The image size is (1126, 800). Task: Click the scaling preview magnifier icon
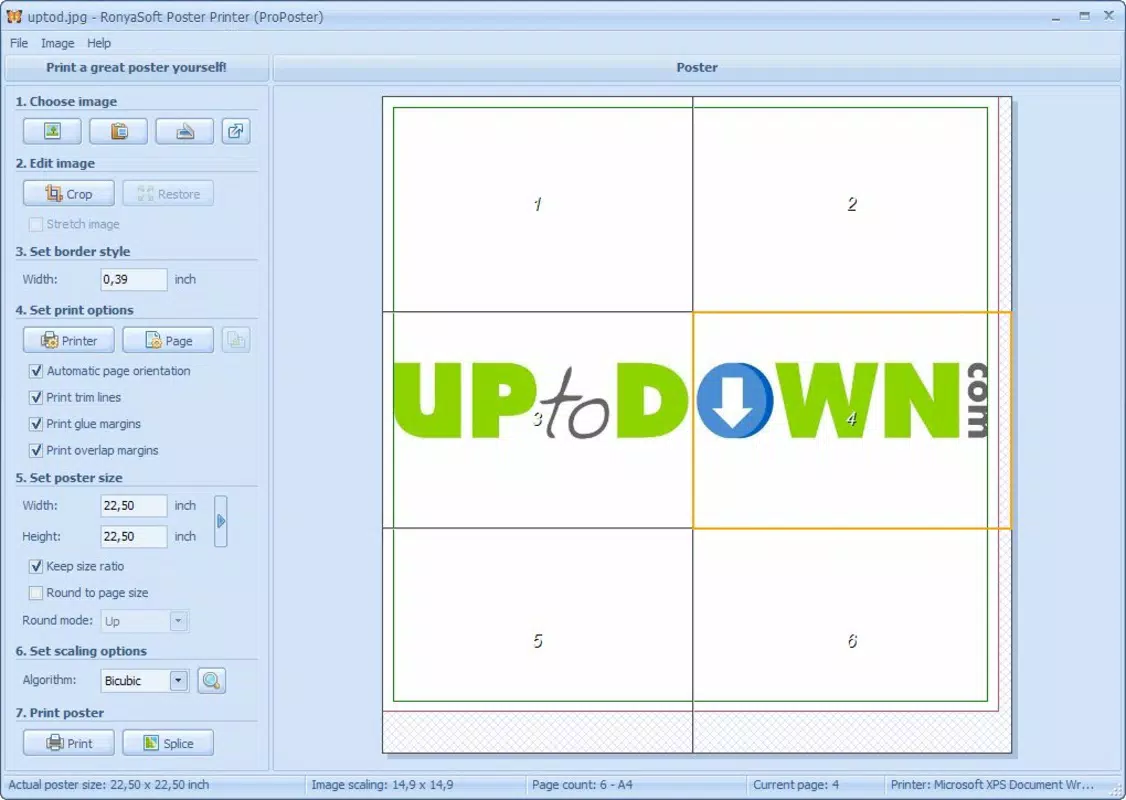[212, 680]
